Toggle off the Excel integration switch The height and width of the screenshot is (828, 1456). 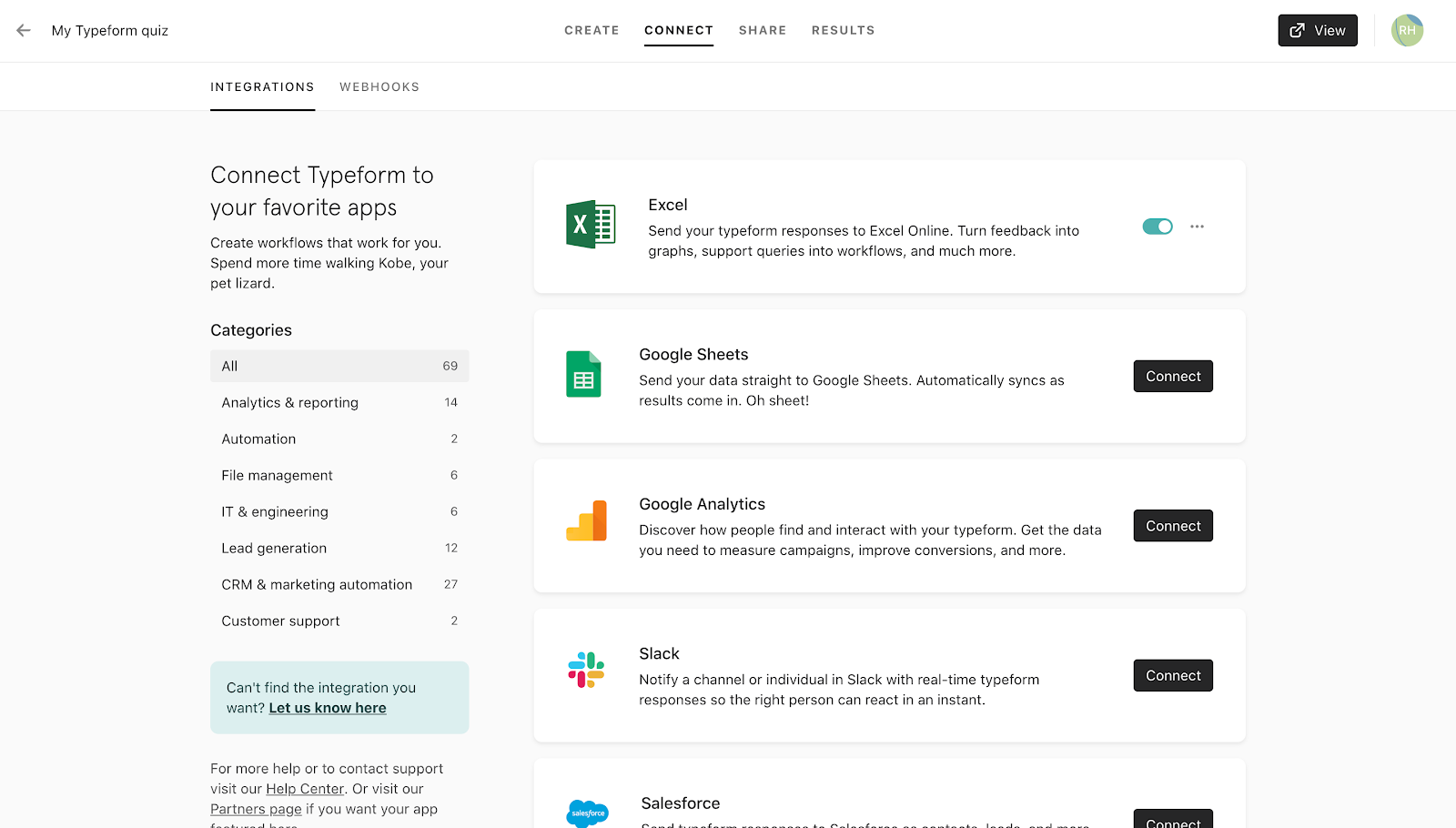coord(1158,227)
